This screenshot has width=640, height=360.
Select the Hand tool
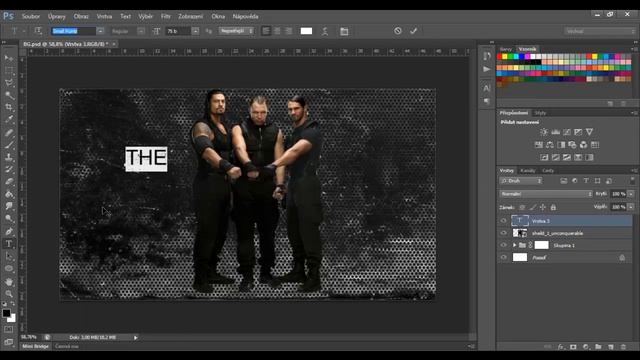point(9,282)
